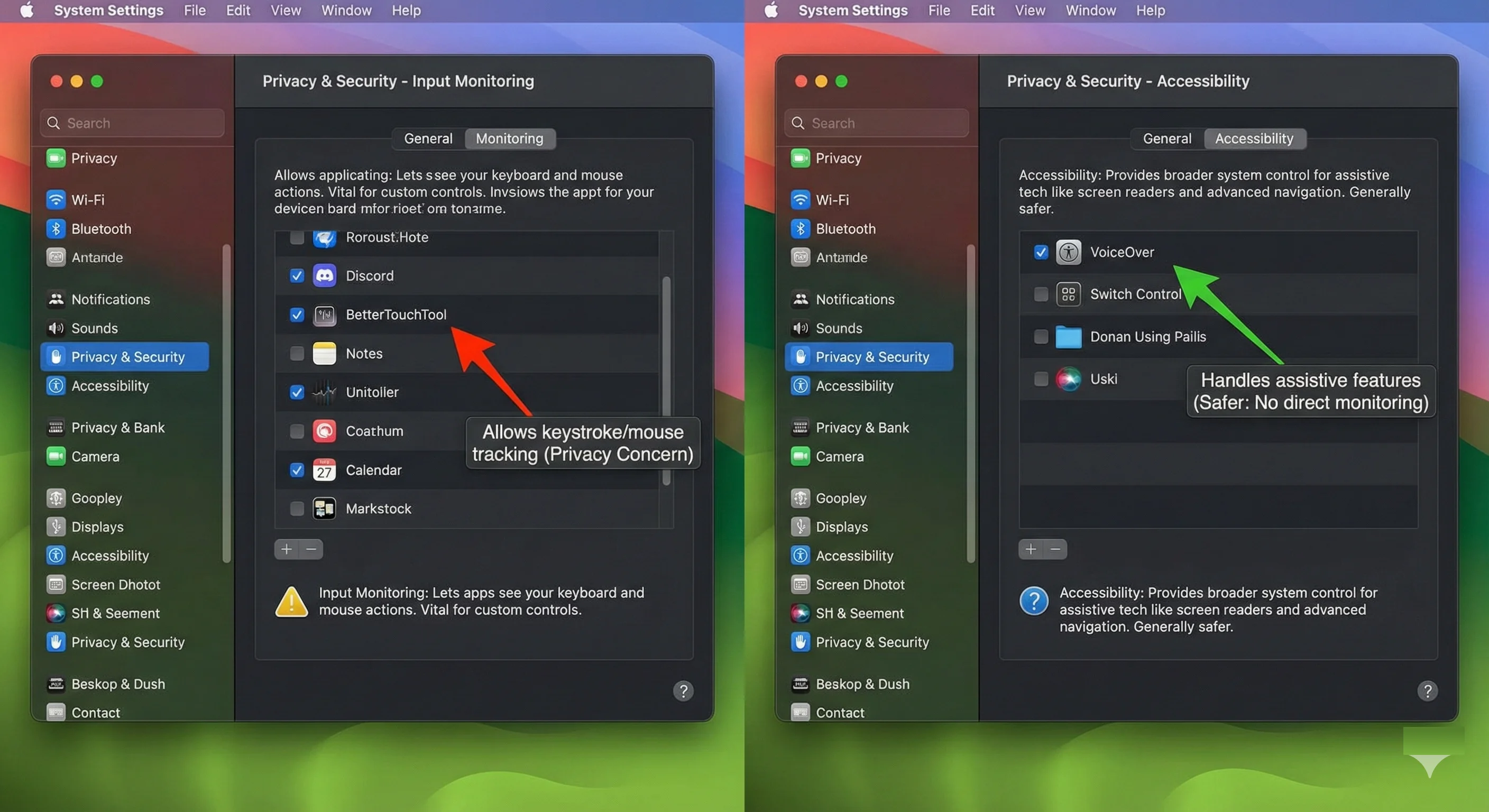Select the Switch Control grid icon
The width and height of the screenshot is (1489, 812).
(x=1069, y=294)
